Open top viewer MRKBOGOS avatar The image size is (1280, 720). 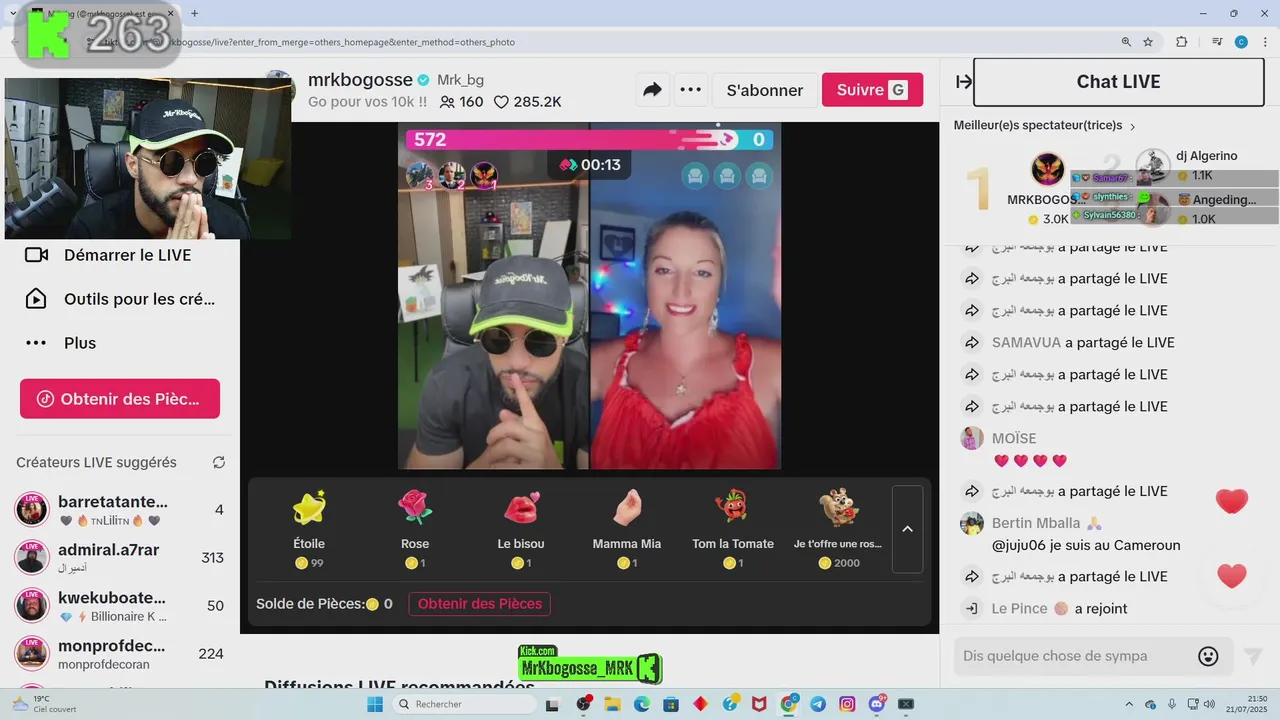1047,169
